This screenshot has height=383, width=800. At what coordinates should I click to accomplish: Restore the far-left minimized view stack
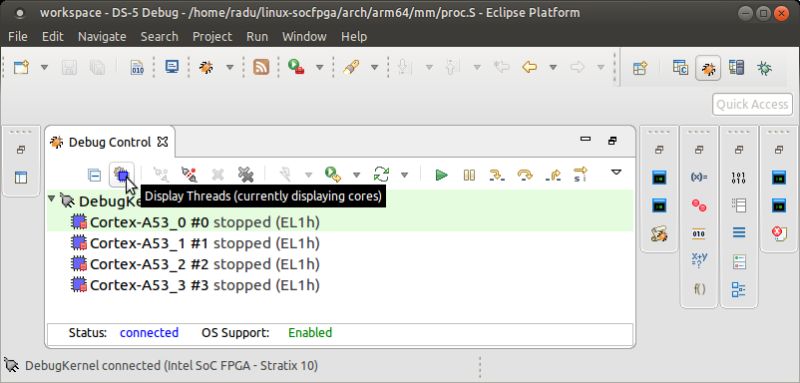pos(20,150)
